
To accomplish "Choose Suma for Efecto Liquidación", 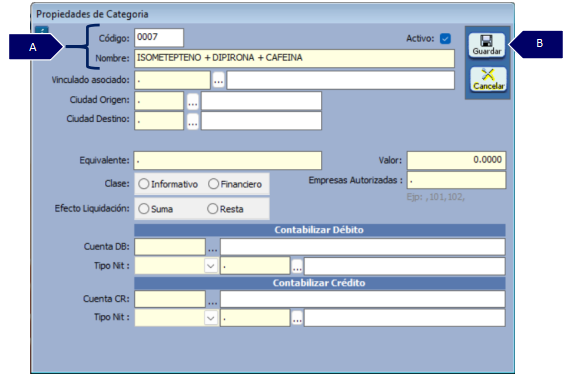I will click(x=156, y=209).
